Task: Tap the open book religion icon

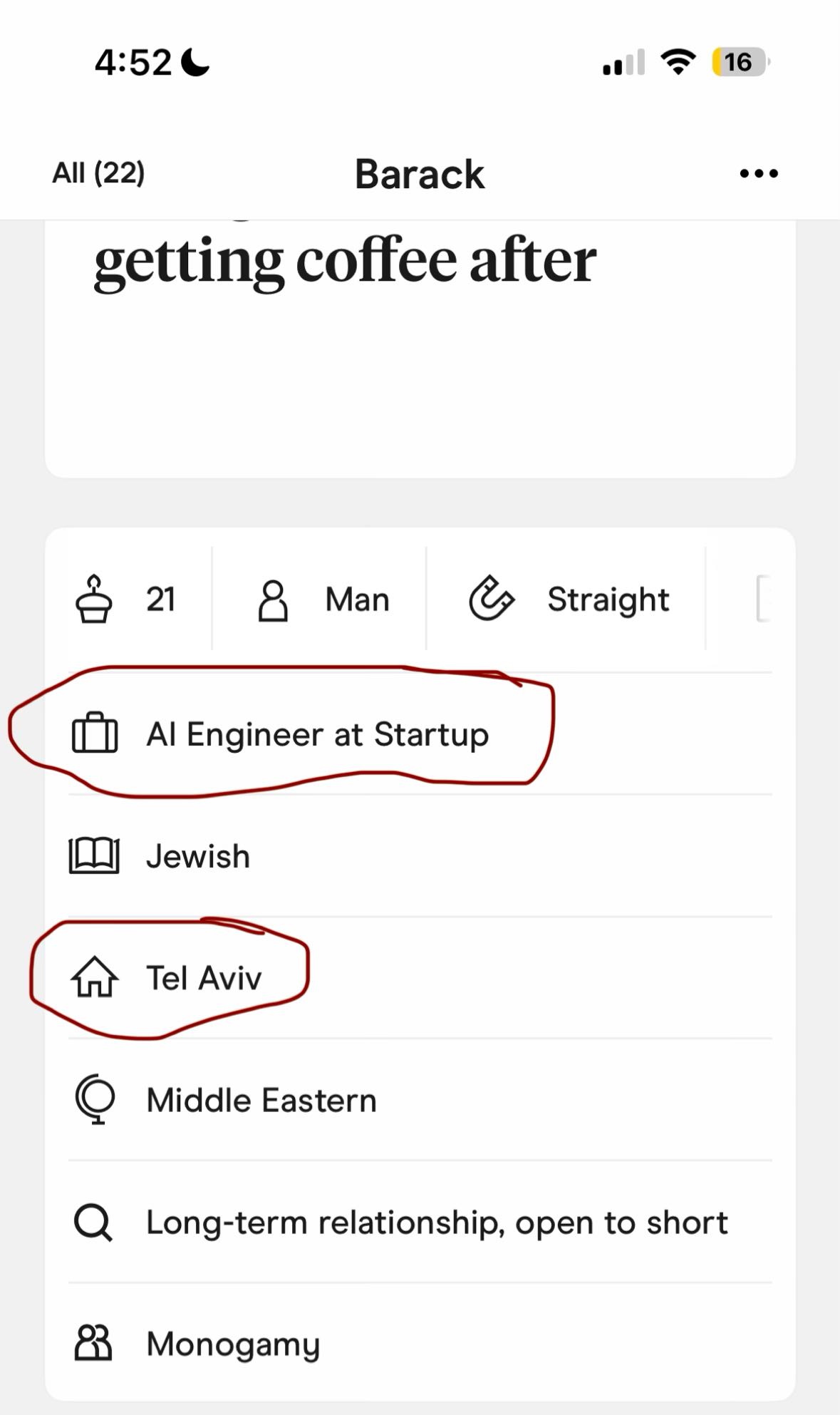Action: point(94,855)
